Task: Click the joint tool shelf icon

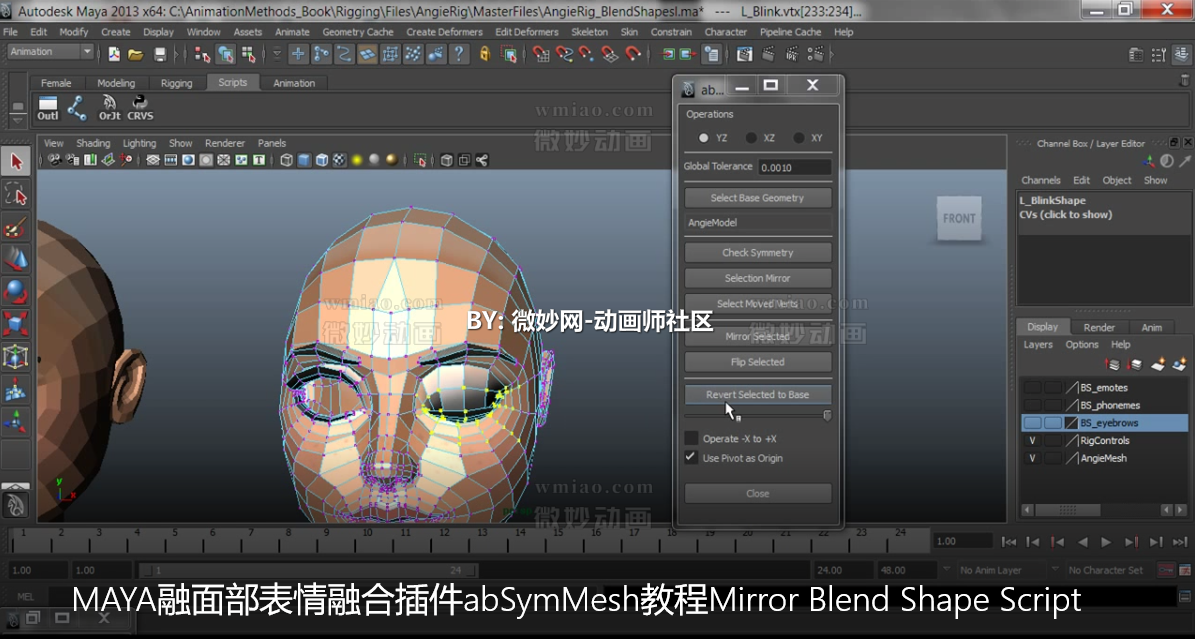Action: (x=77, y=108)
